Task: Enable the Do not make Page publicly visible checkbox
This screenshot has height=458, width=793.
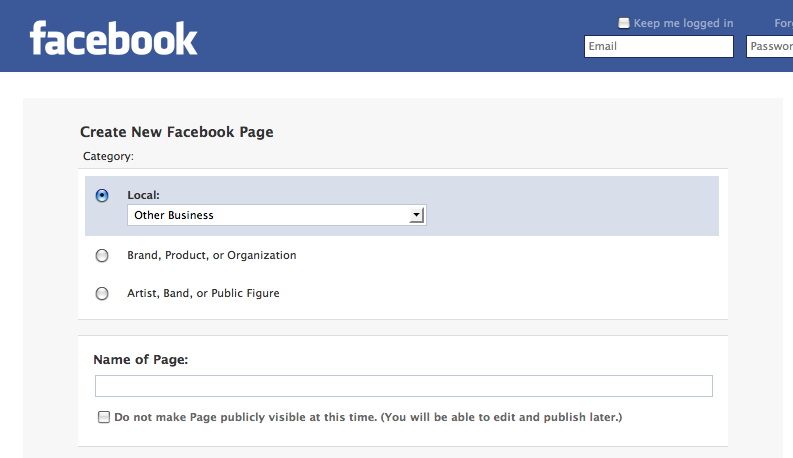Action: click(104, 417)
